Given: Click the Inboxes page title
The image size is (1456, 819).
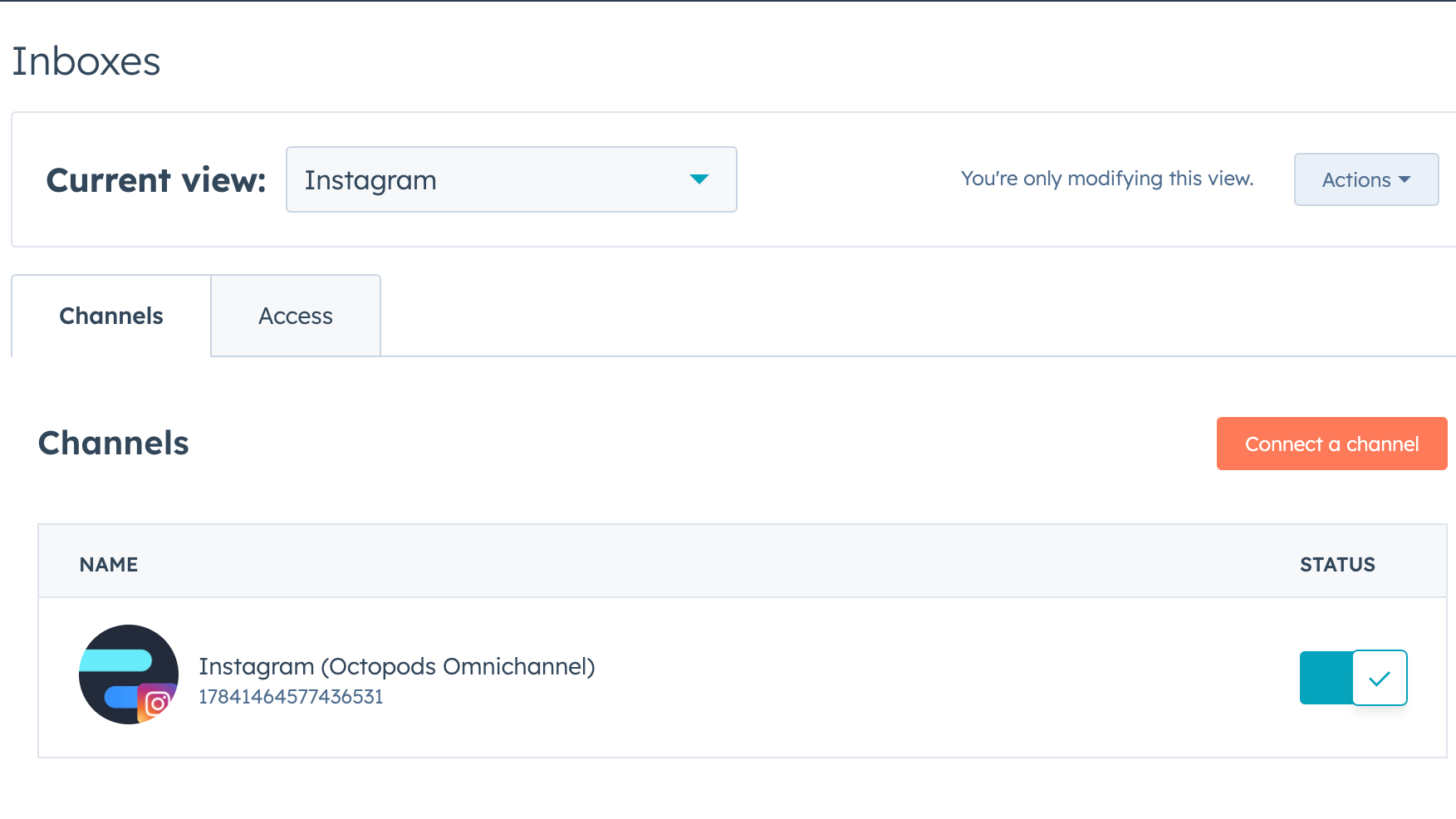Looking at the screenshot, I should (x=86, y=61).
